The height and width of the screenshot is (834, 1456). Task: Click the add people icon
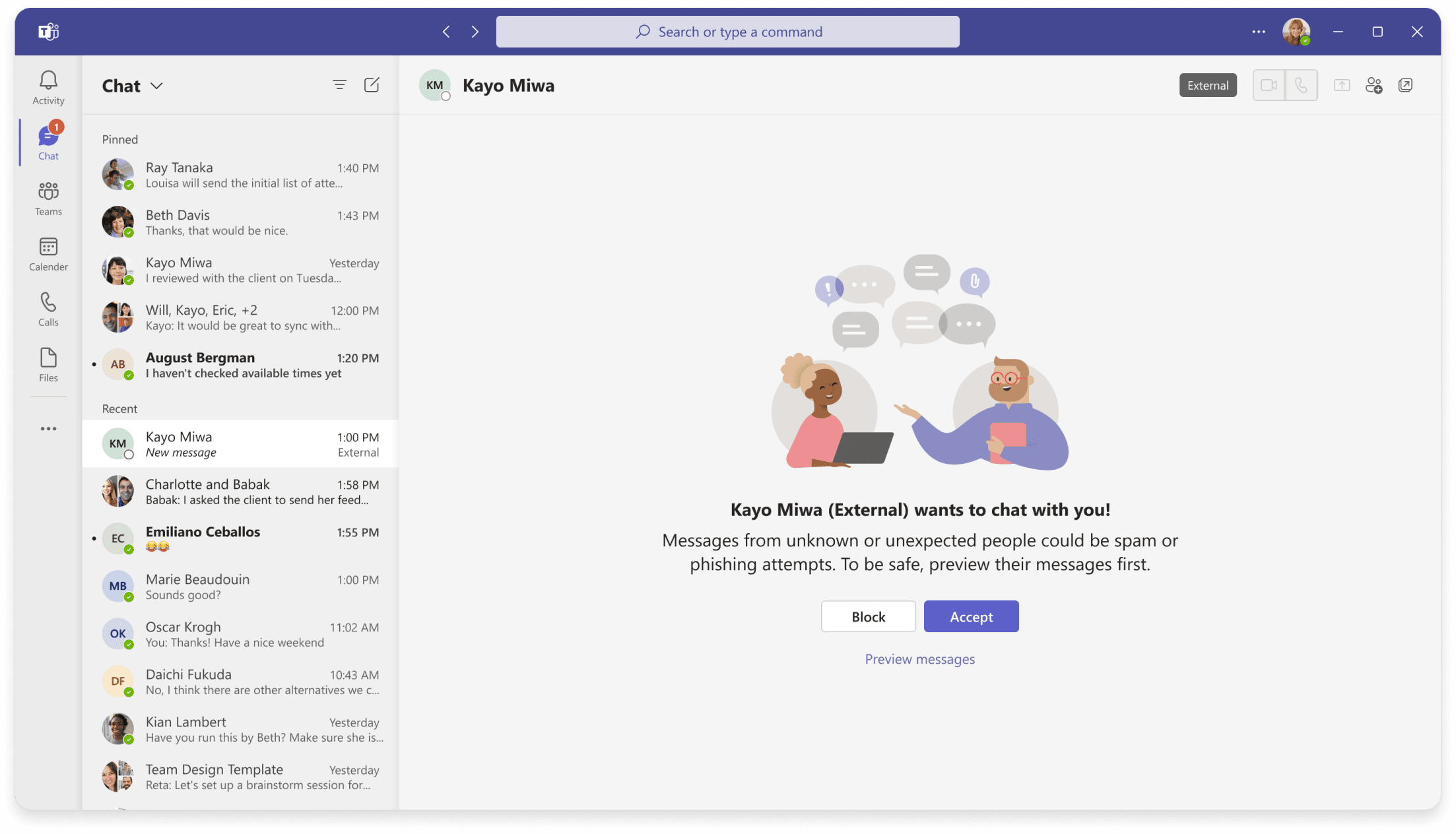pos(1373,85)
